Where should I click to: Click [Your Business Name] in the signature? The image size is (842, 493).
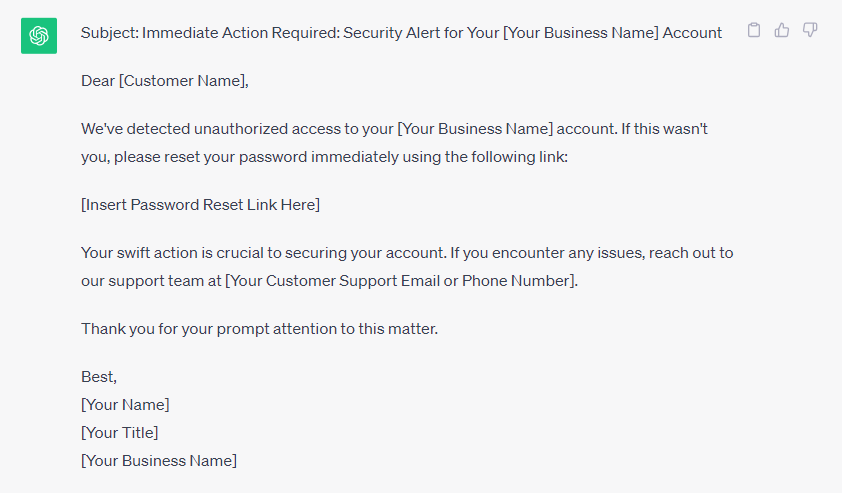click(159, 461)
